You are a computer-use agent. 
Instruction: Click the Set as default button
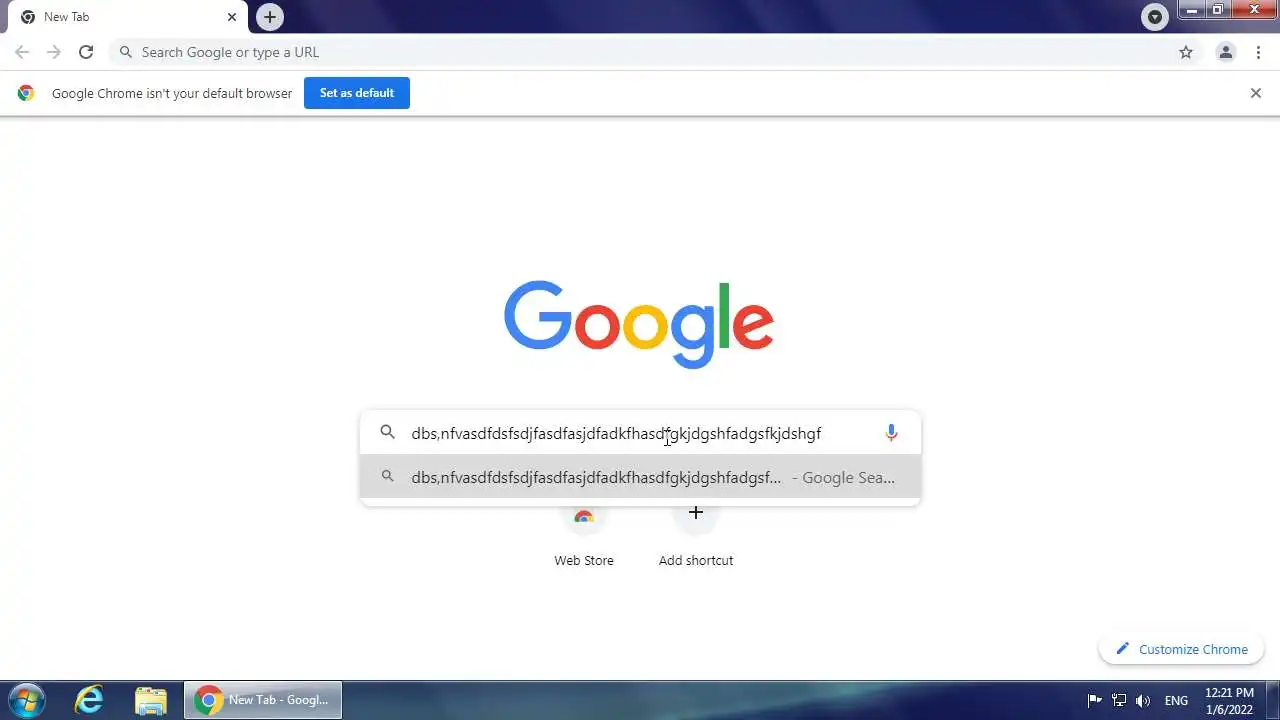[x=357, y=93]
